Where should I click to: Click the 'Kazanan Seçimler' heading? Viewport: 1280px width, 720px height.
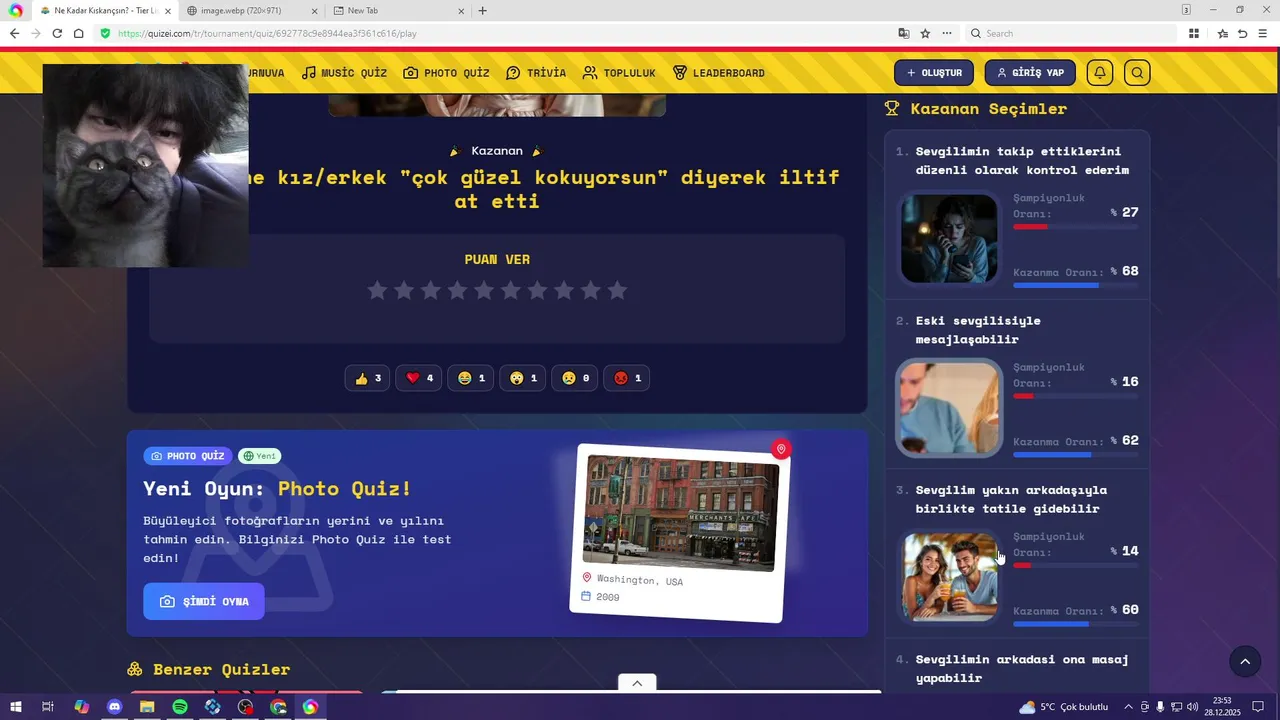[x=988, y=109]
